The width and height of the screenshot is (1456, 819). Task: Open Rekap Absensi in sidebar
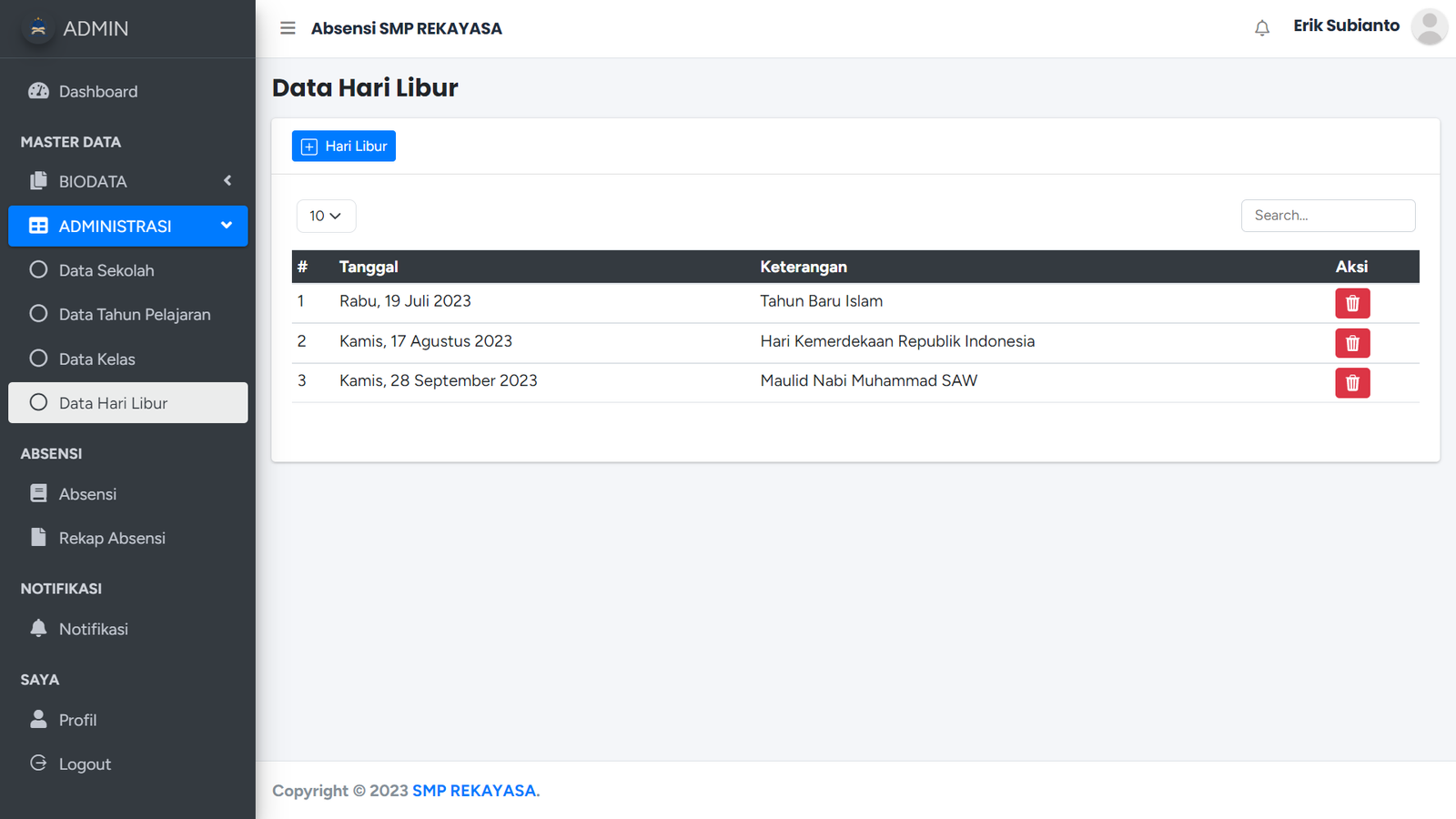112,539
